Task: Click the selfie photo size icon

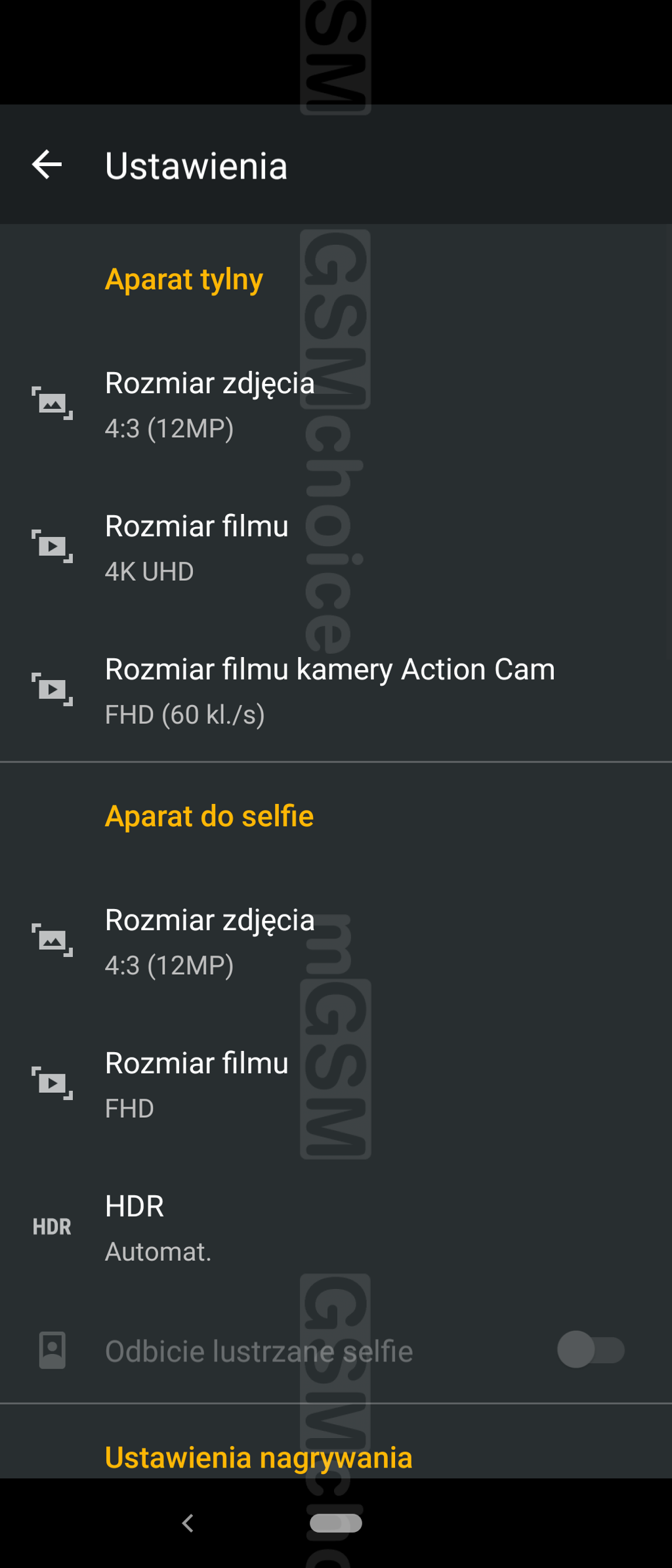Action: (52, 940)
